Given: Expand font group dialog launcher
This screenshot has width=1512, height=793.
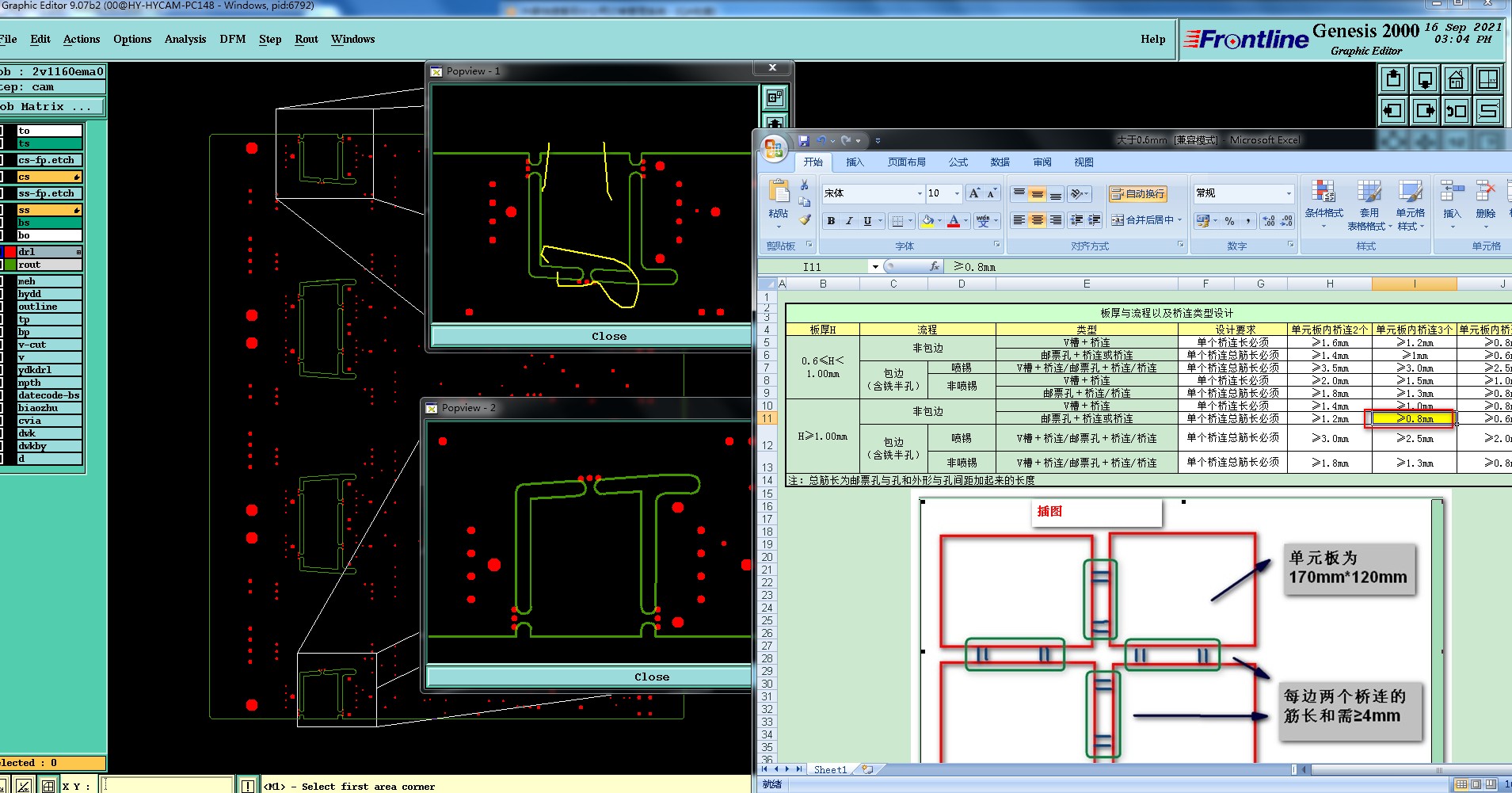Looking at the screenshot, I should (996, 245).
